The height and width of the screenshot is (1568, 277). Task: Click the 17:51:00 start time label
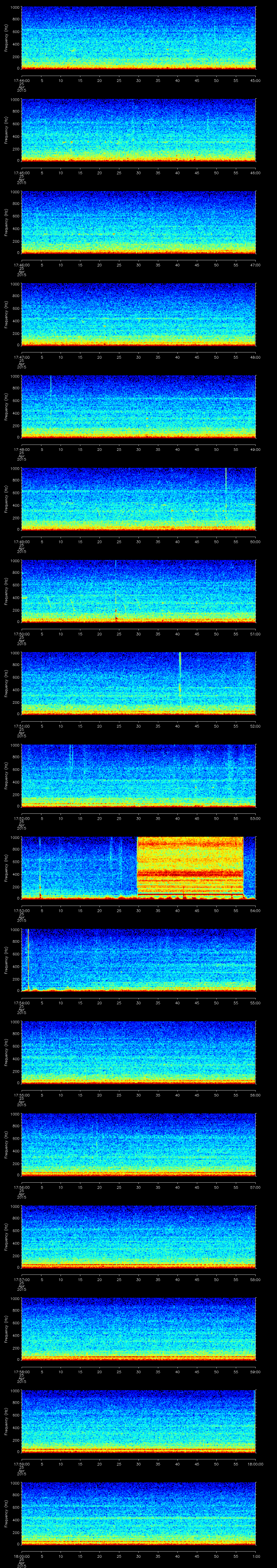tap(21, 726)
